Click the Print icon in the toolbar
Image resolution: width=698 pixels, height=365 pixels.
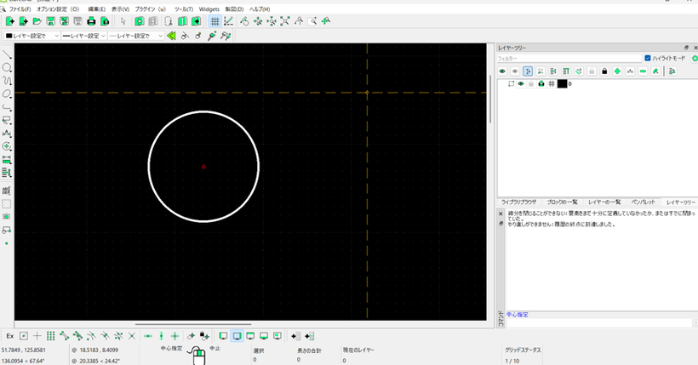(91, 21)
